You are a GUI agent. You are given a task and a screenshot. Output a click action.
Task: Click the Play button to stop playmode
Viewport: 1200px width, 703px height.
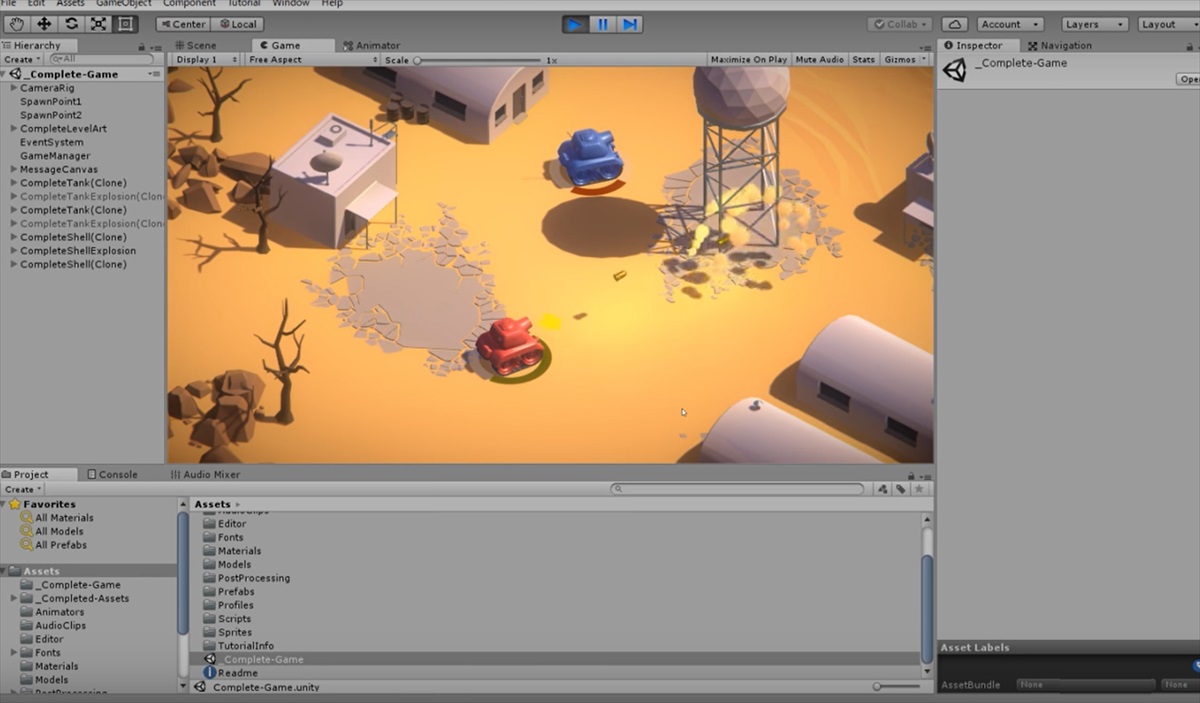[x=575, y=24]
